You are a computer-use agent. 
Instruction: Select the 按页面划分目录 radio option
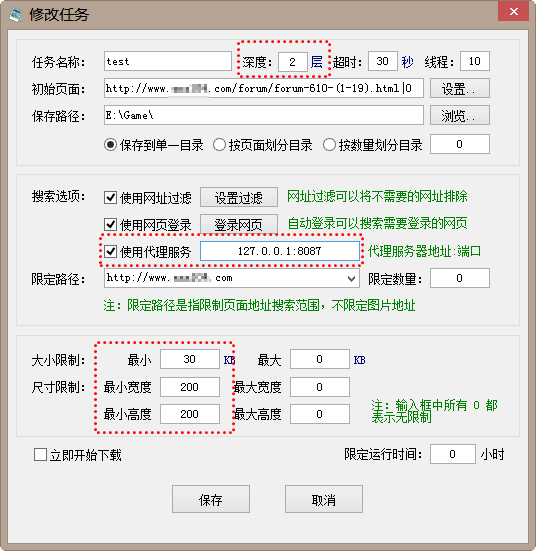263,145
